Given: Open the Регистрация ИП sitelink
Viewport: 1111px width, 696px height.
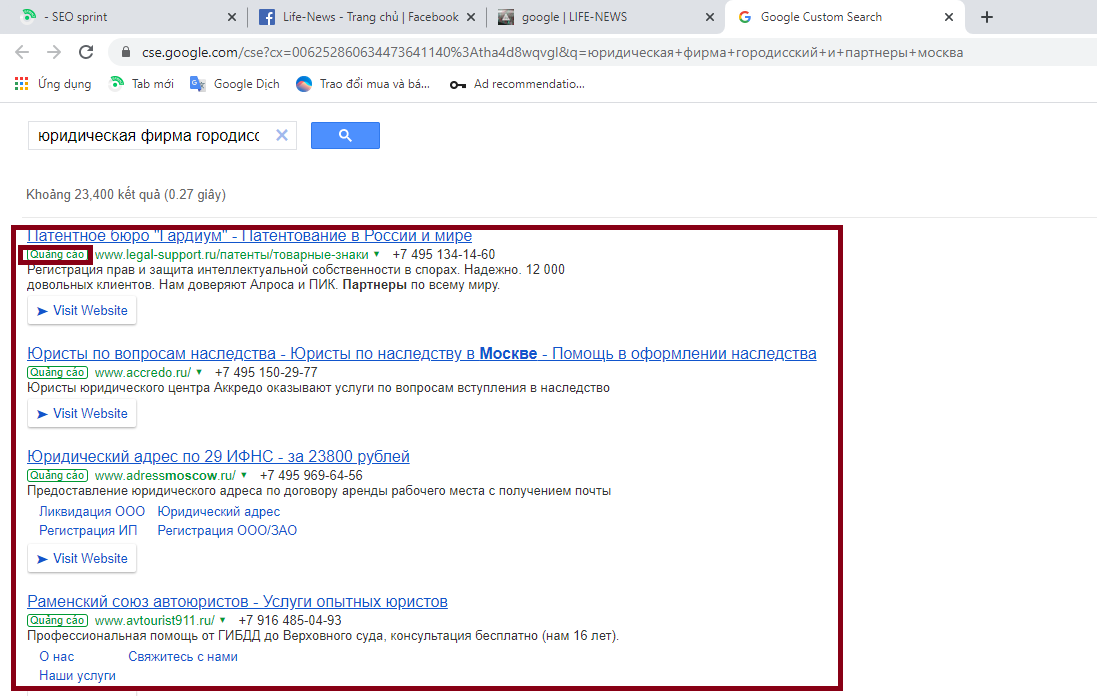Looking at the screenshot, I should tap(88, 530).
